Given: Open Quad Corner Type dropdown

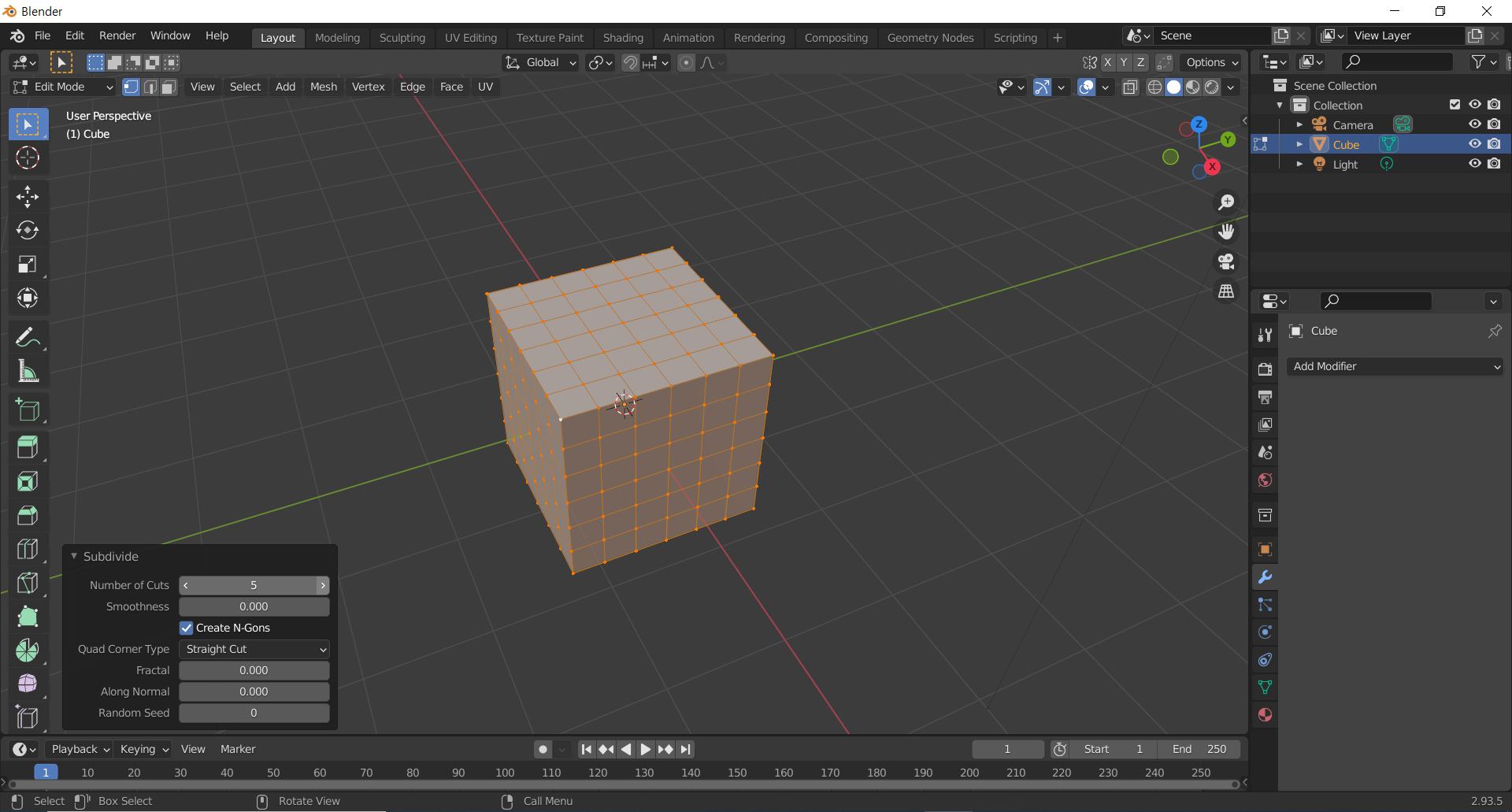Looking at the screenshot, I should click(254, 649).
